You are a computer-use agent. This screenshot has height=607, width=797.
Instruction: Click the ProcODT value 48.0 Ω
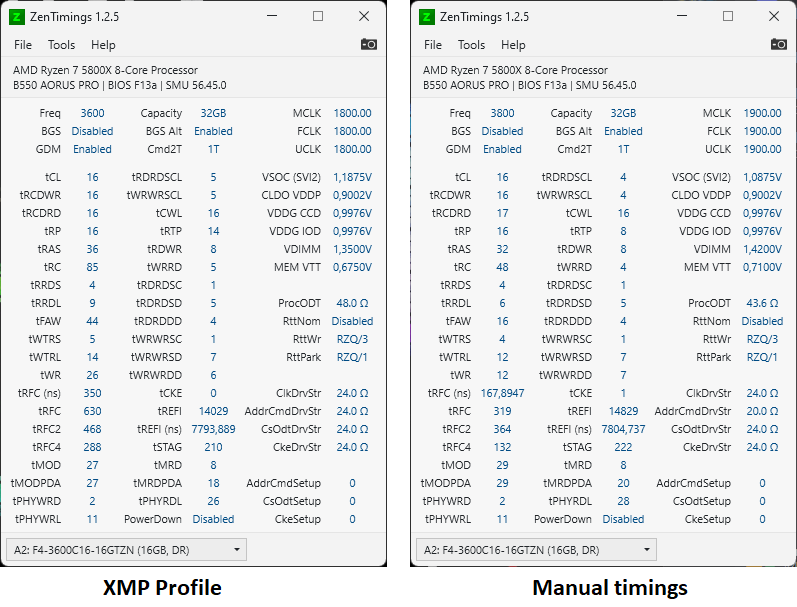click(352, 303)
